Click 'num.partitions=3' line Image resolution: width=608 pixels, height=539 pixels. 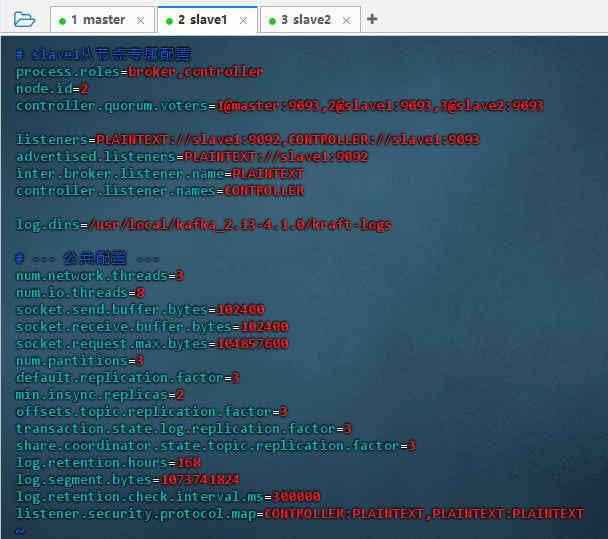[79, 361]
